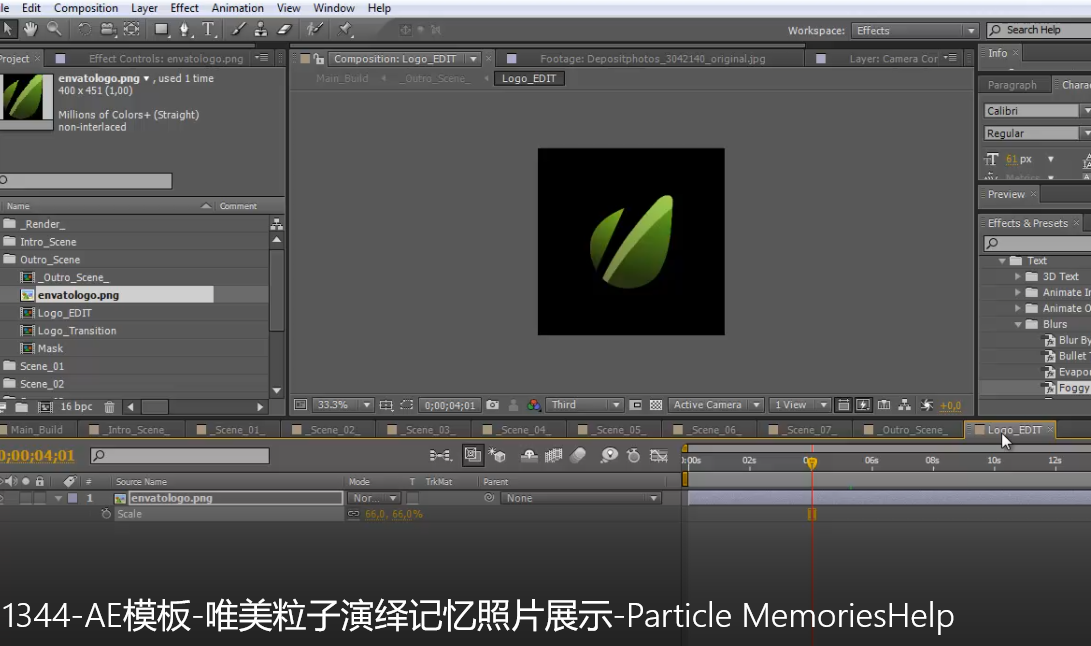Viewport: 1091px width, 646px height.
Task: Select the Puppet Pin tool
Action: pyautogui.click(x=344, y=29)
